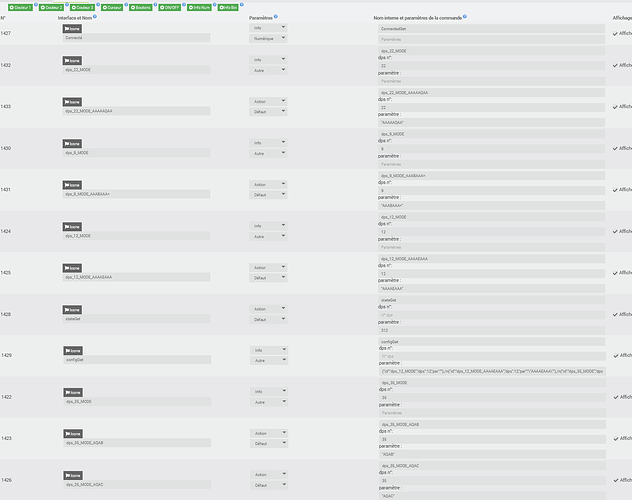Click the Icone button in the dps_12_MODE row
The height and width of the screenshot is (500, 632).
72,226
